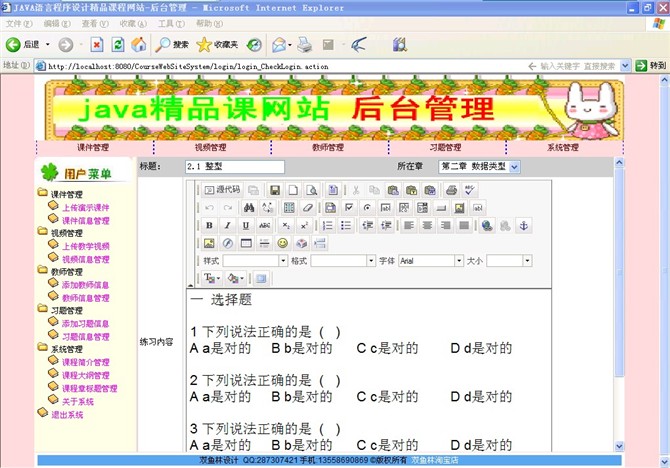Insert Flash object icon

coord(228,243)
